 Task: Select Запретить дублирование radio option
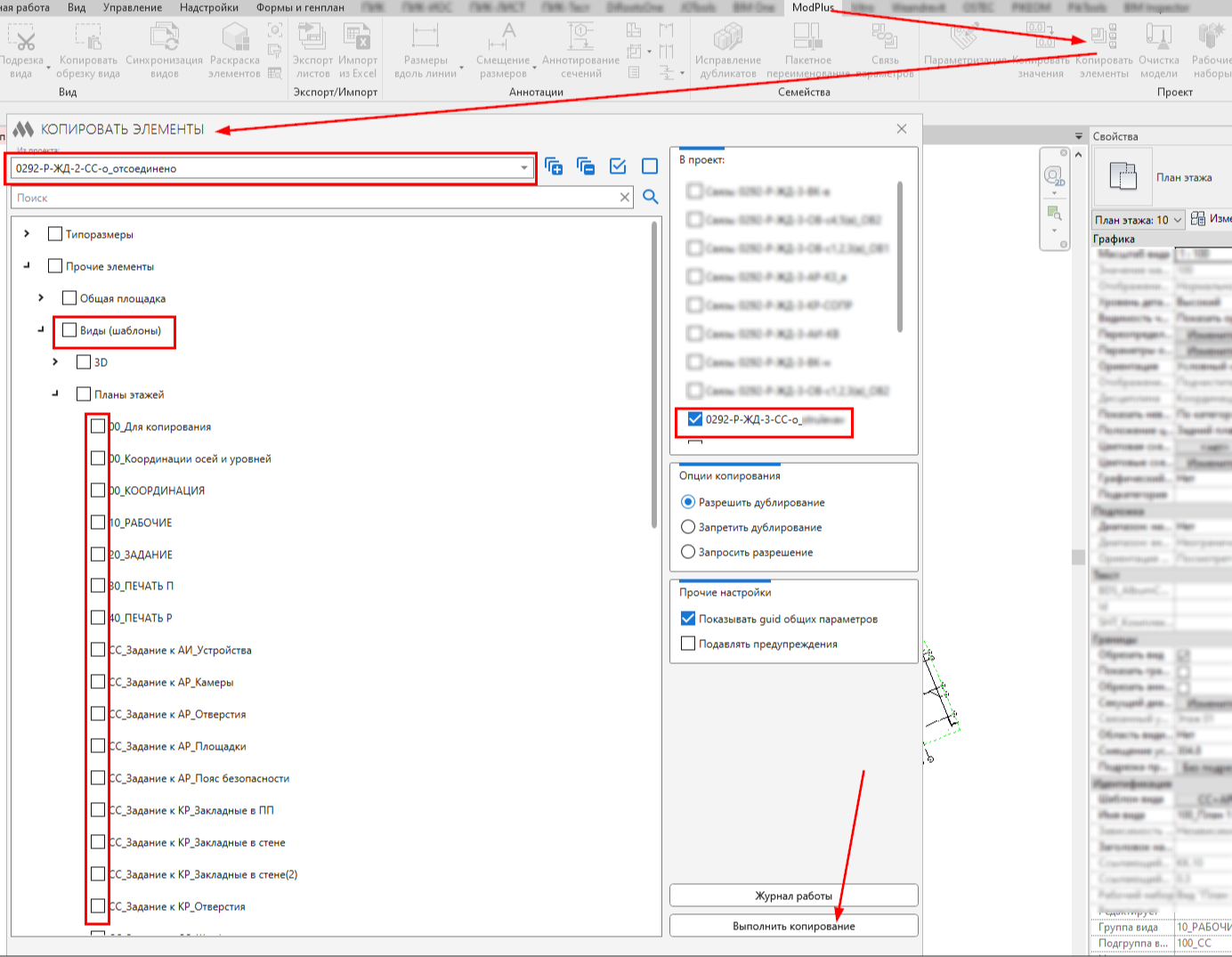pos(688,527)
